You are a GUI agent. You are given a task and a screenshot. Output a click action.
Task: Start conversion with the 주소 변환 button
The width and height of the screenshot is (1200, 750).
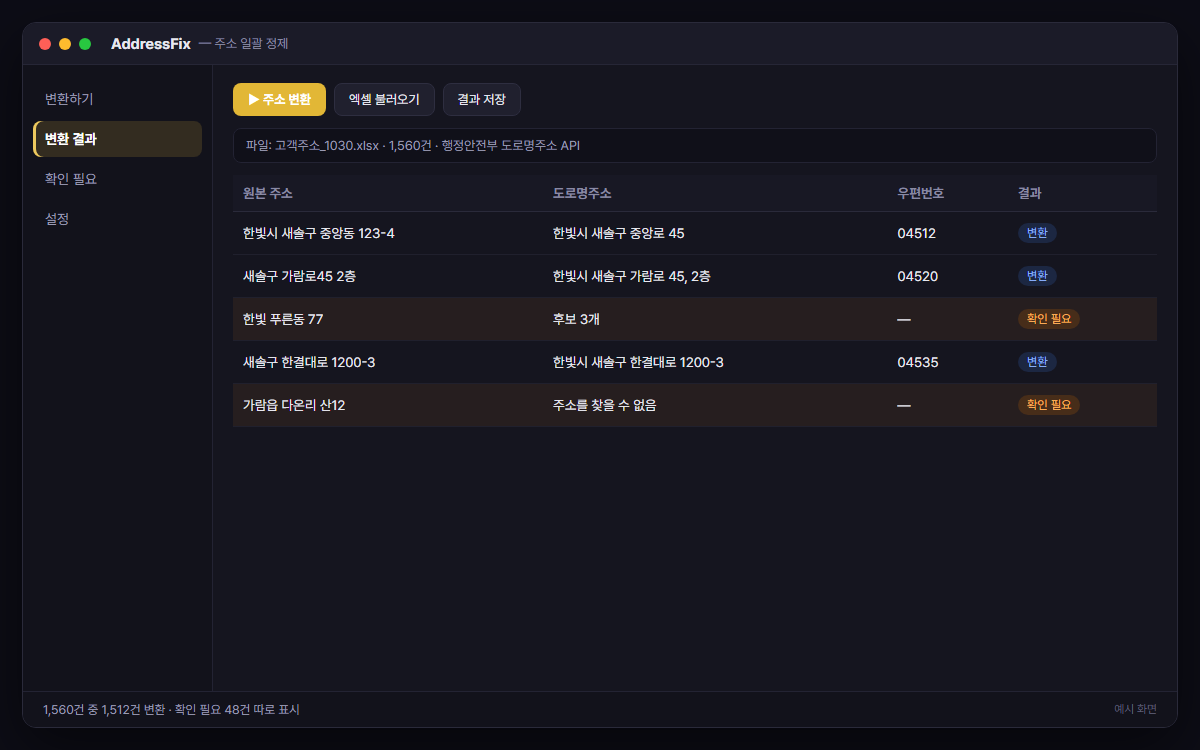tap(279, 100)
